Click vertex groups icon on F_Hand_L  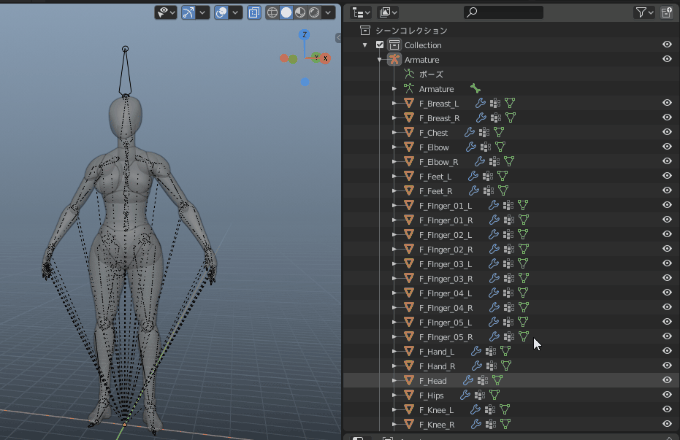(490, 351)
